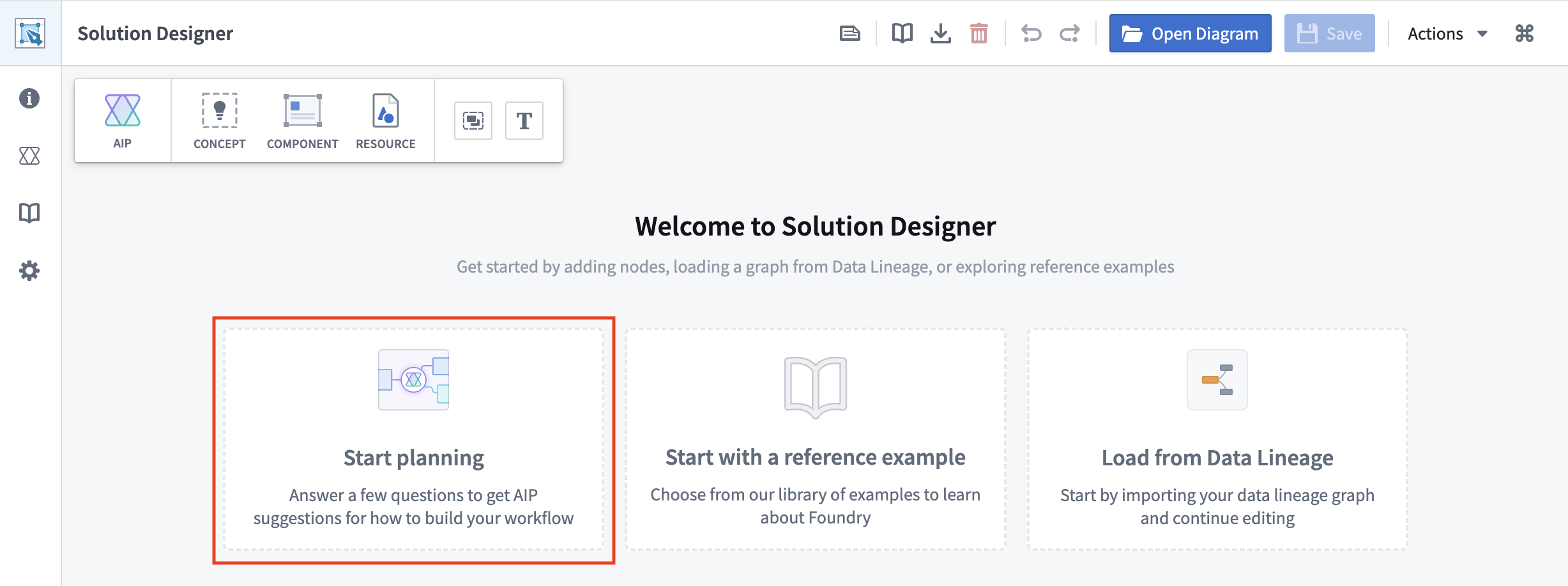Open the AIP panel in left sidebar
The width and height of the screenshot is (1568, 586).
coord(29,156)
